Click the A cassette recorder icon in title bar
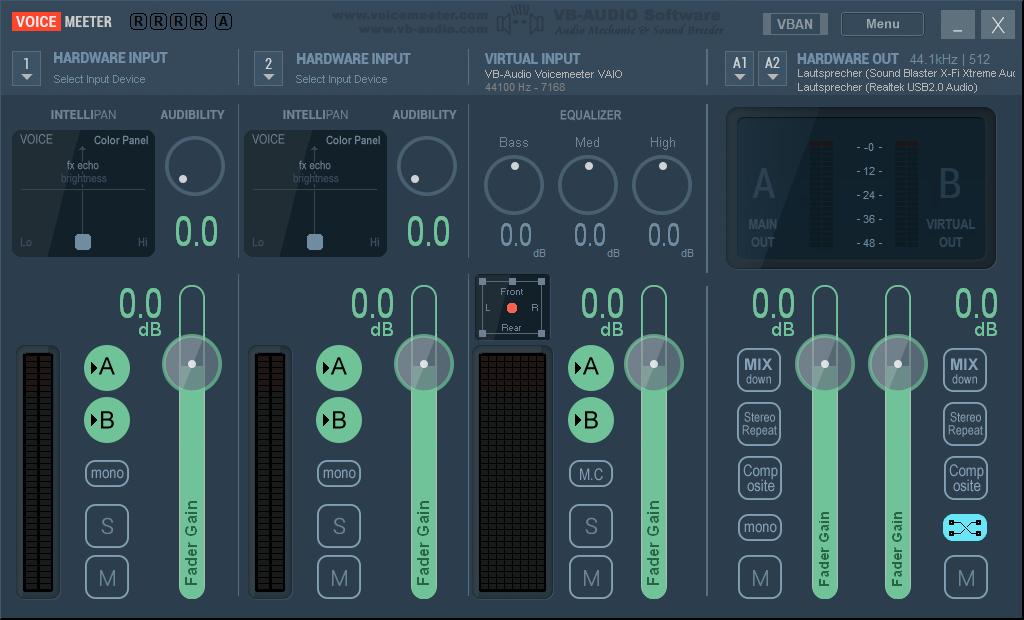Viewport: 1024px width, 620px height. point(223,22)
